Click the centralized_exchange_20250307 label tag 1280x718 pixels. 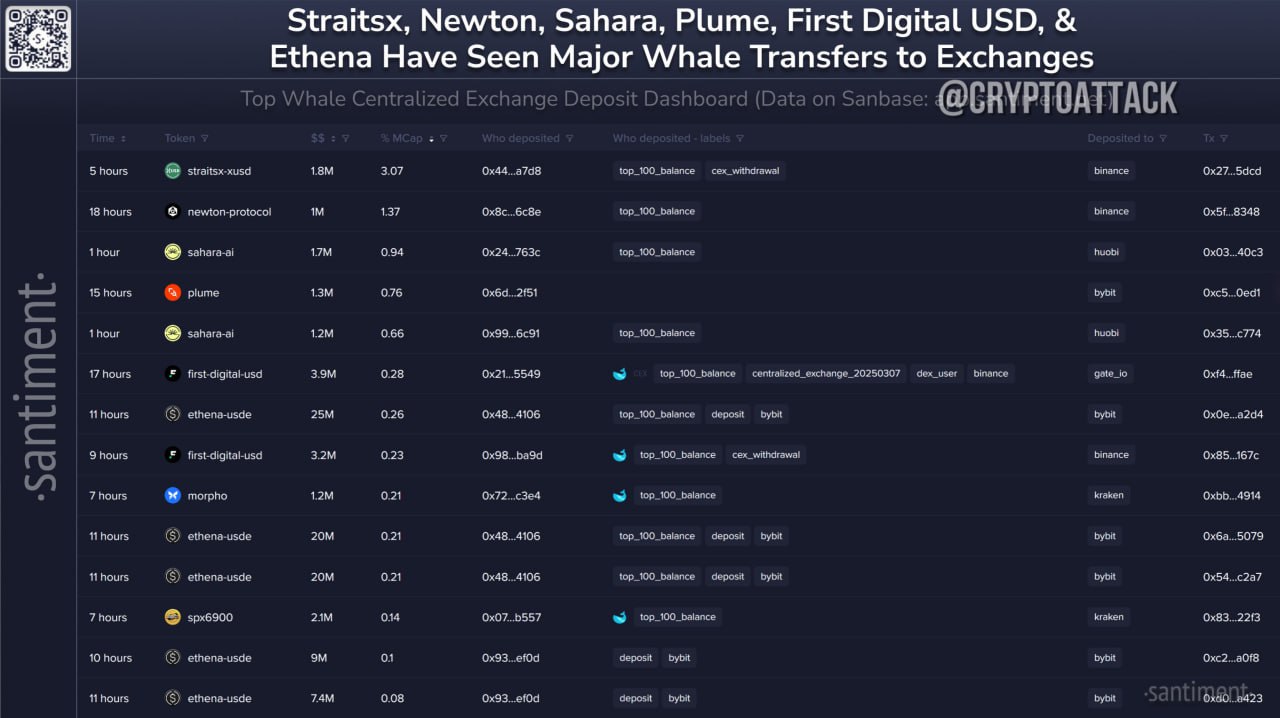pyautogui.click(x=826, y=374)
